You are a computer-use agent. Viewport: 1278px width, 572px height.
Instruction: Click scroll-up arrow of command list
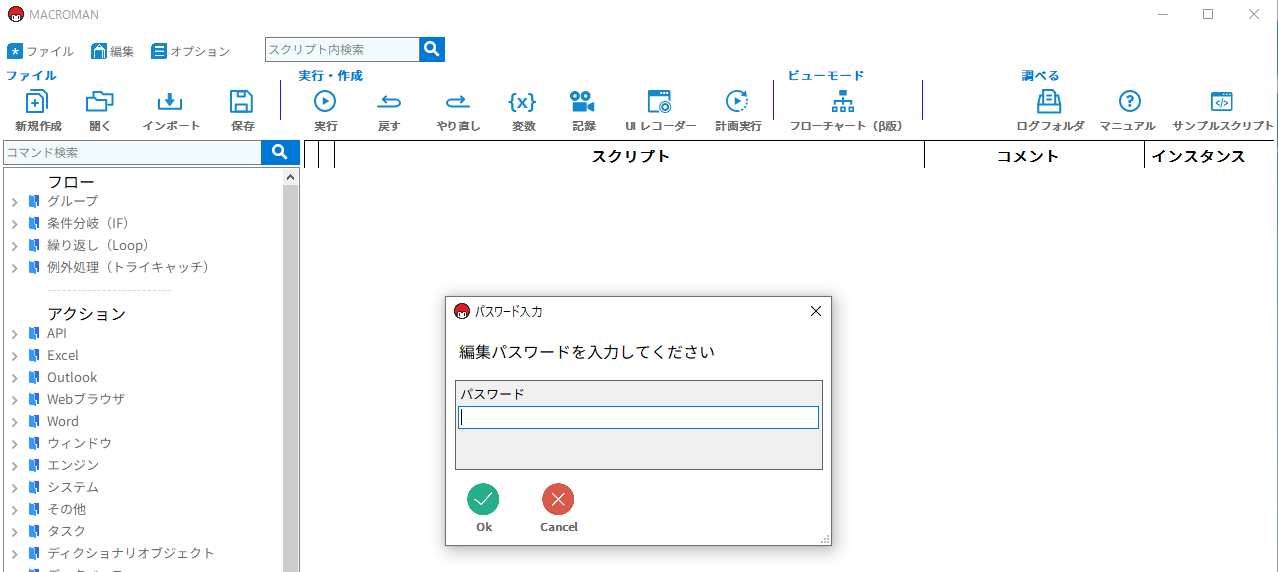point(291,176)
